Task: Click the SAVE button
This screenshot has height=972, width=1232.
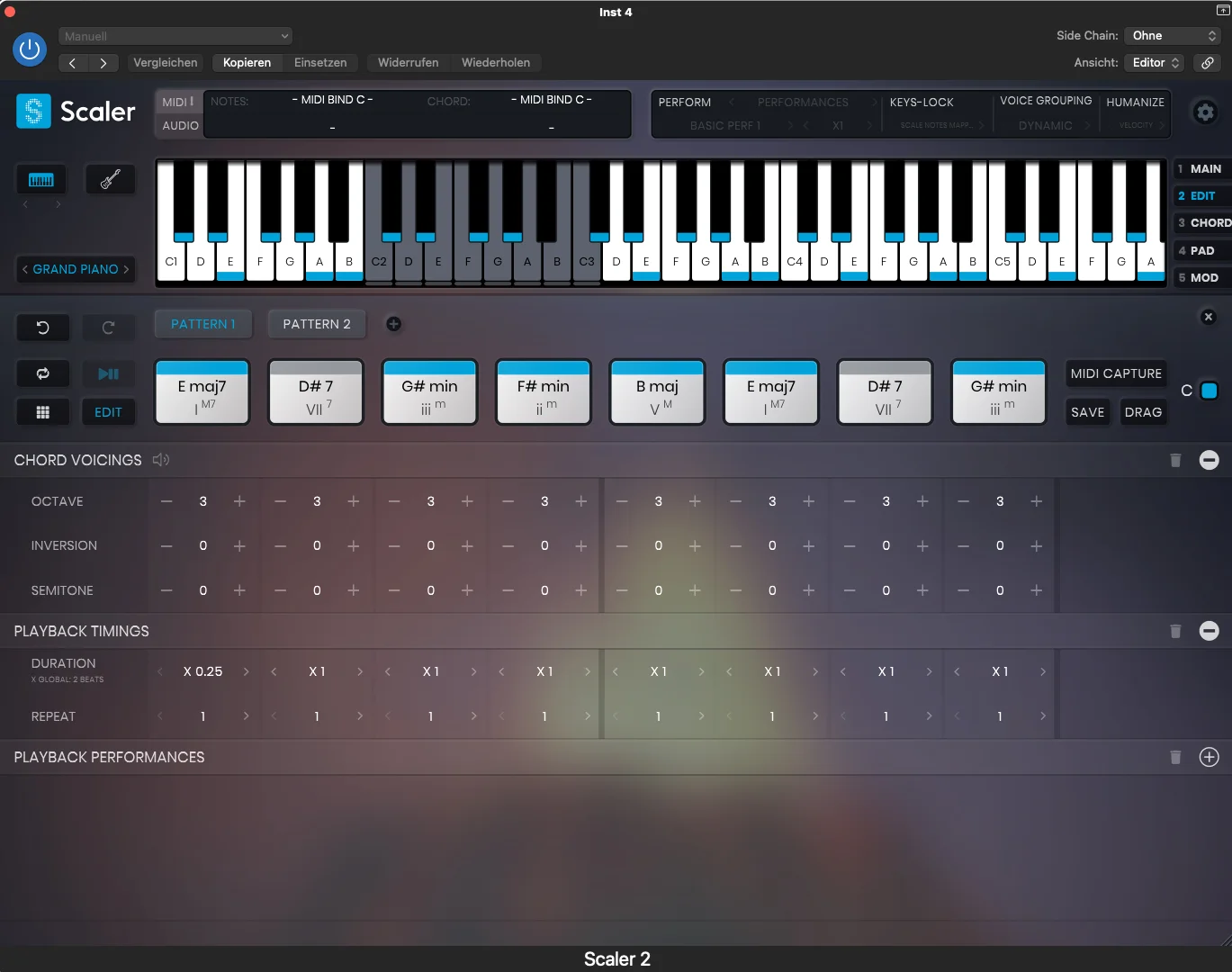Action: tap(1087, 412)
